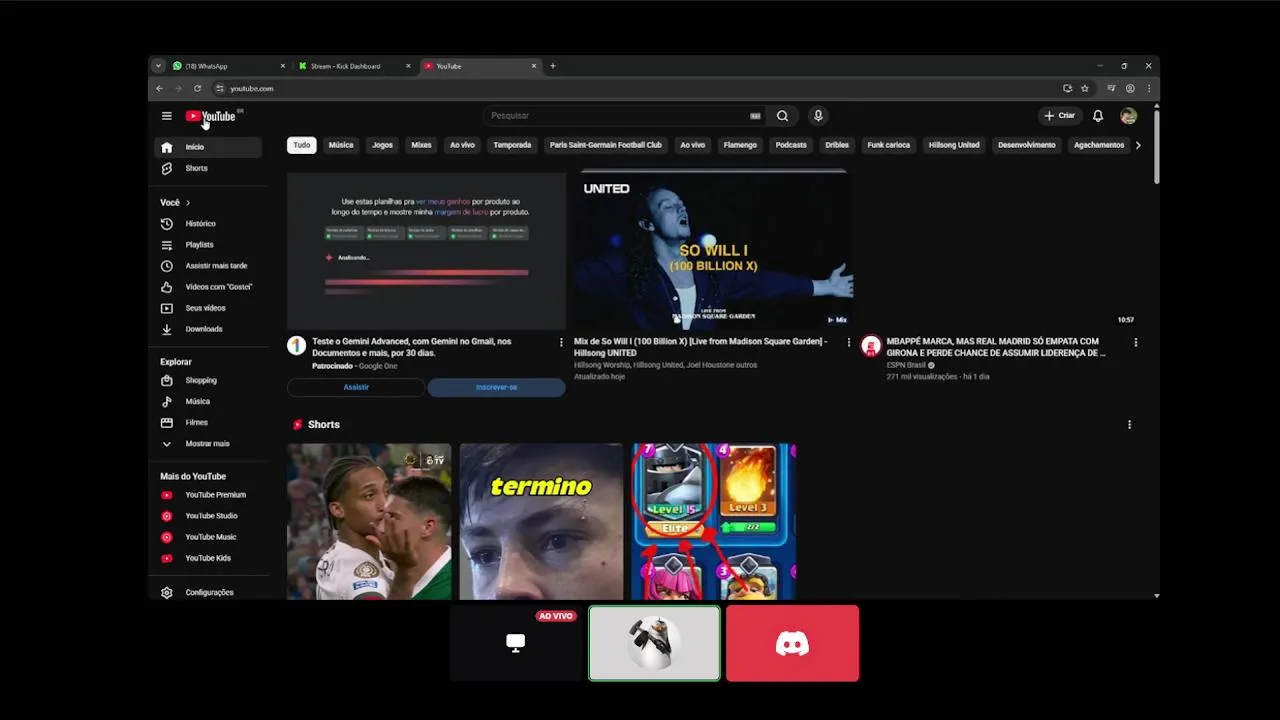Open YouTube Studio in the sidebar
Screen dimensions: 1280x720
(208, 516)
